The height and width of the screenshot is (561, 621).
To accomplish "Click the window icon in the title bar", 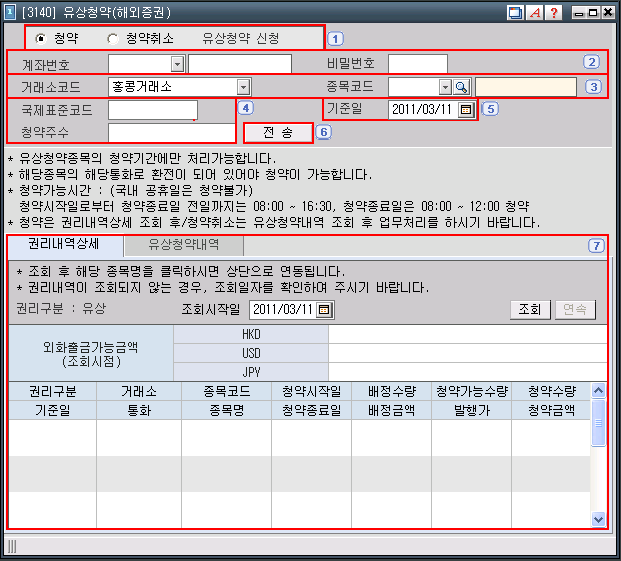I will click(10, 12).
